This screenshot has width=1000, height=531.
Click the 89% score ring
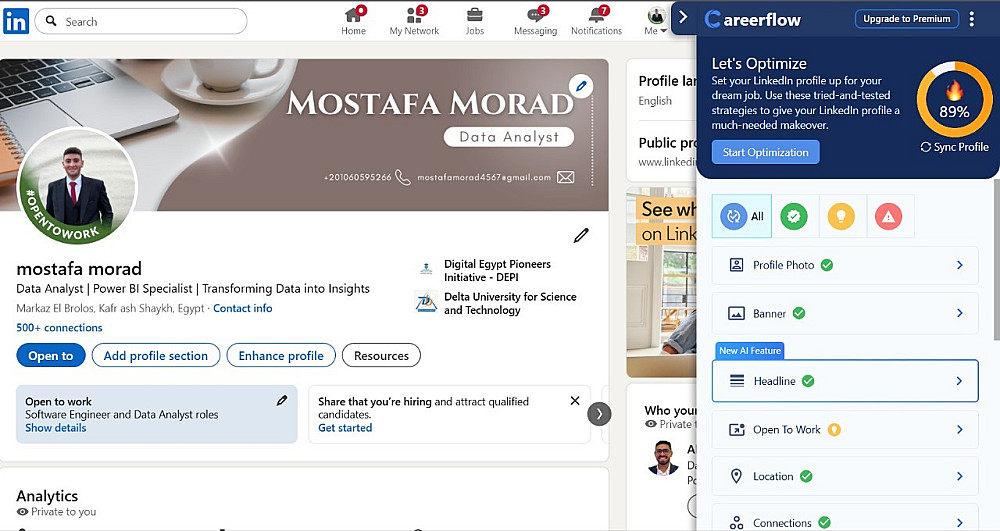pyautogui.click(x=954, y=99)
